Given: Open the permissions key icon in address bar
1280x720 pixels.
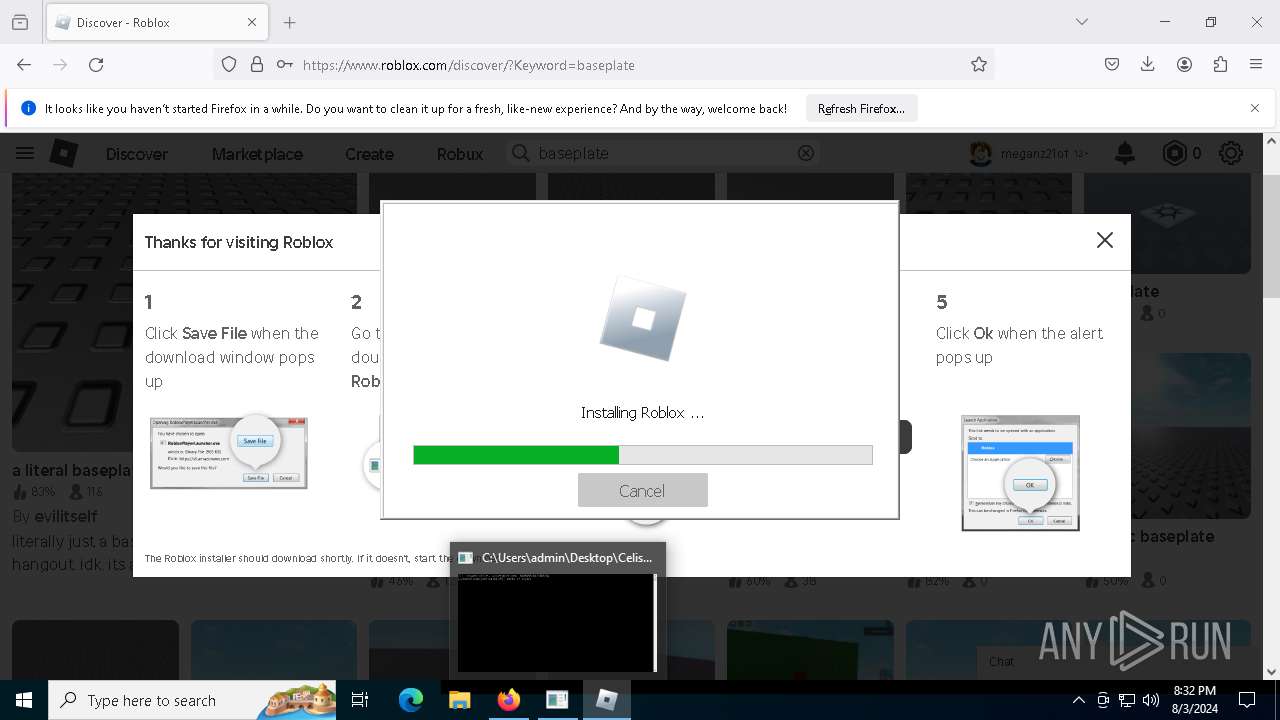Looking at the screenshot, I should click(x=285, y=65).
